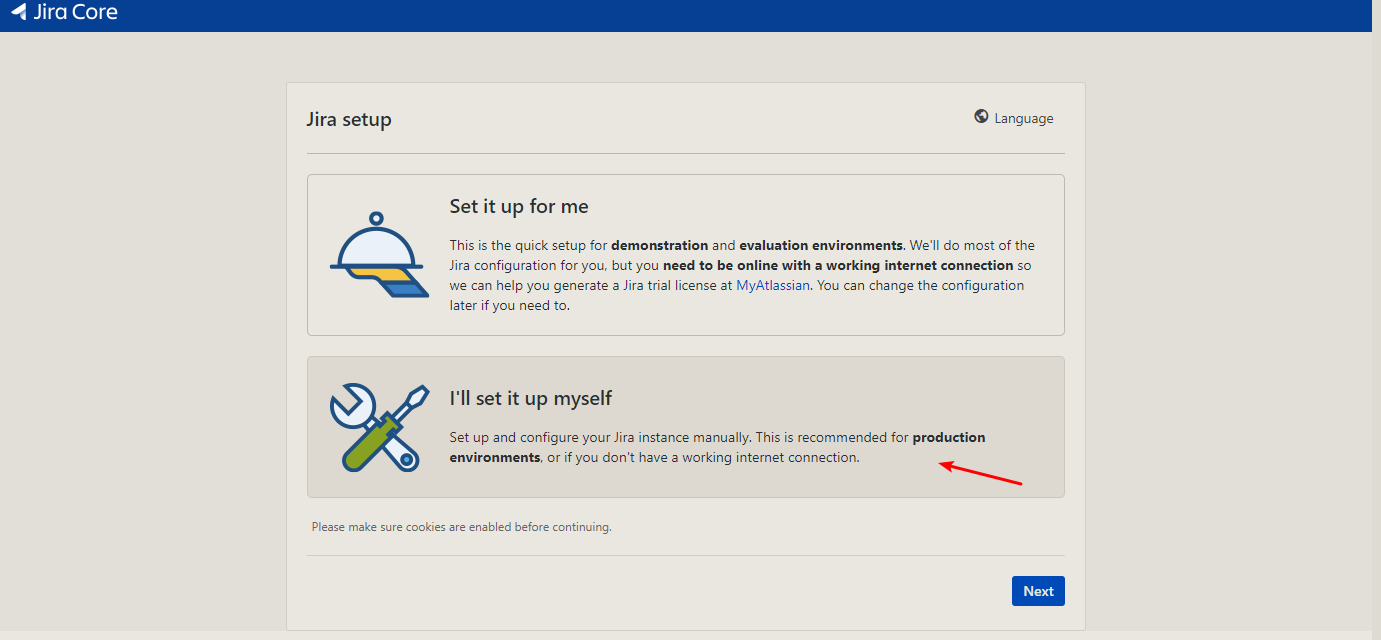Open the Language selector
Image resolution: width=1381 pixels, height=640 pixels.
1014,118
